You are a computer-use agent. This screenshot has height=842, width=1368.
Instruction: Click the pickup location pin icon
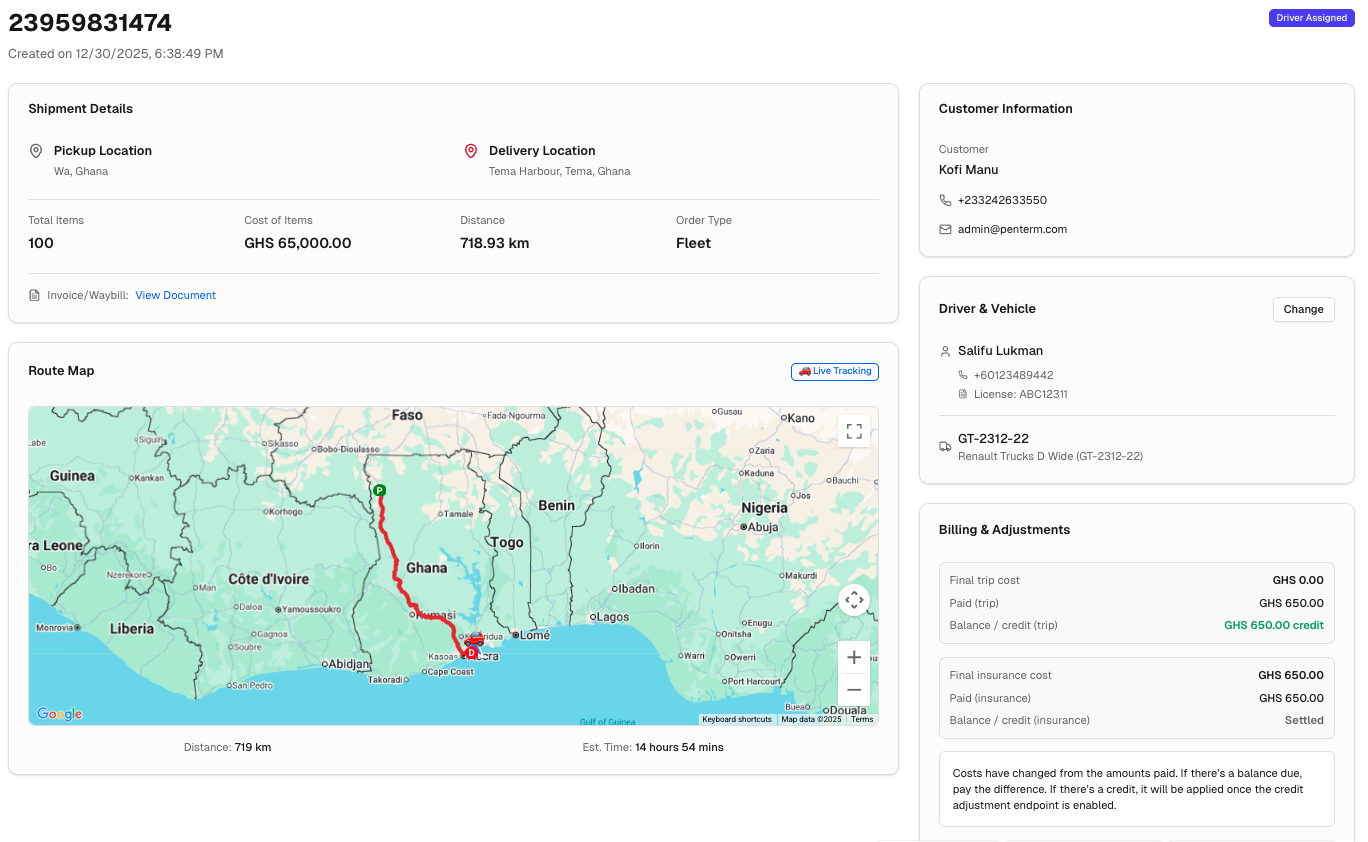pos(36,150)
